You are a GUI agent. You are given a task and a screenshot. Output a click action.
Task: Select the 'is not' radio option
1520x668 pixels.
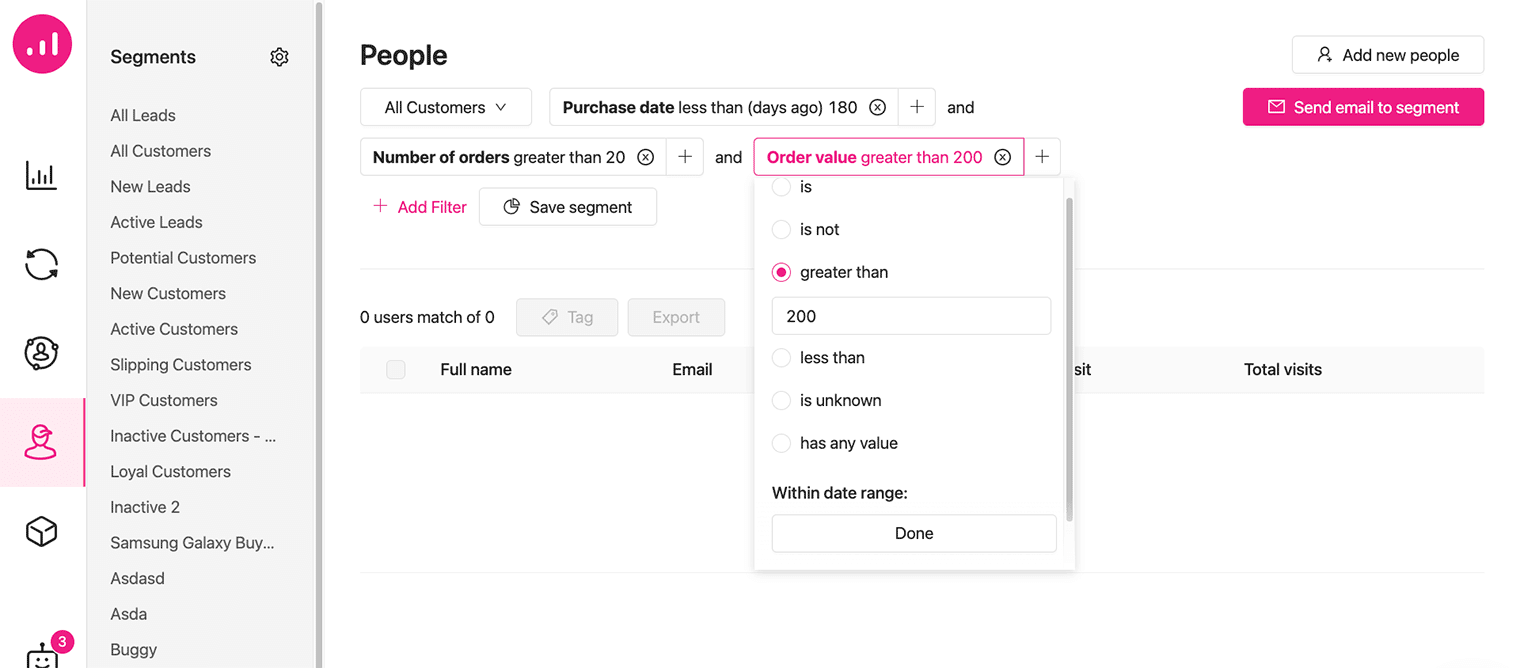pyautogui.click(x=781, y=229)
